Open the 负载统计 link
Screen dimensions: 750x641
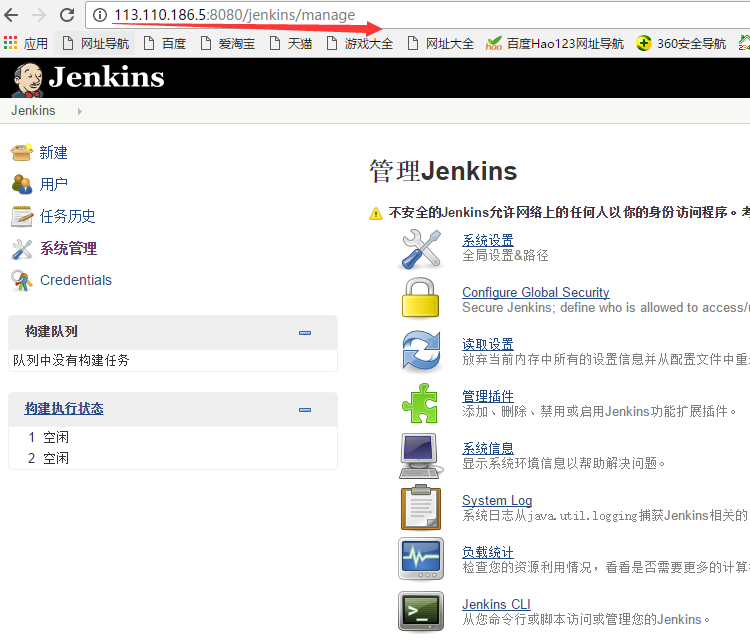click(488, 553)
